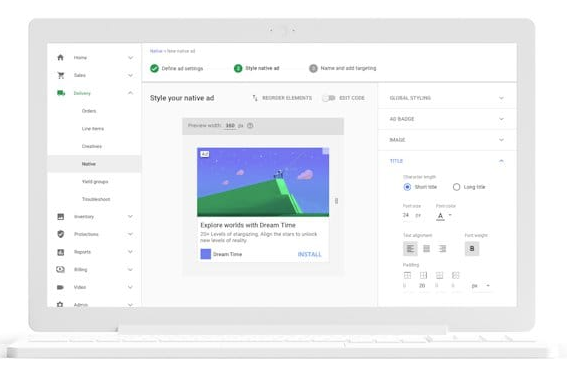Open the font color picker
Image resolution: width=567 pixels, height=381 pixels.
pyautogui.click(x=444, y=216)
